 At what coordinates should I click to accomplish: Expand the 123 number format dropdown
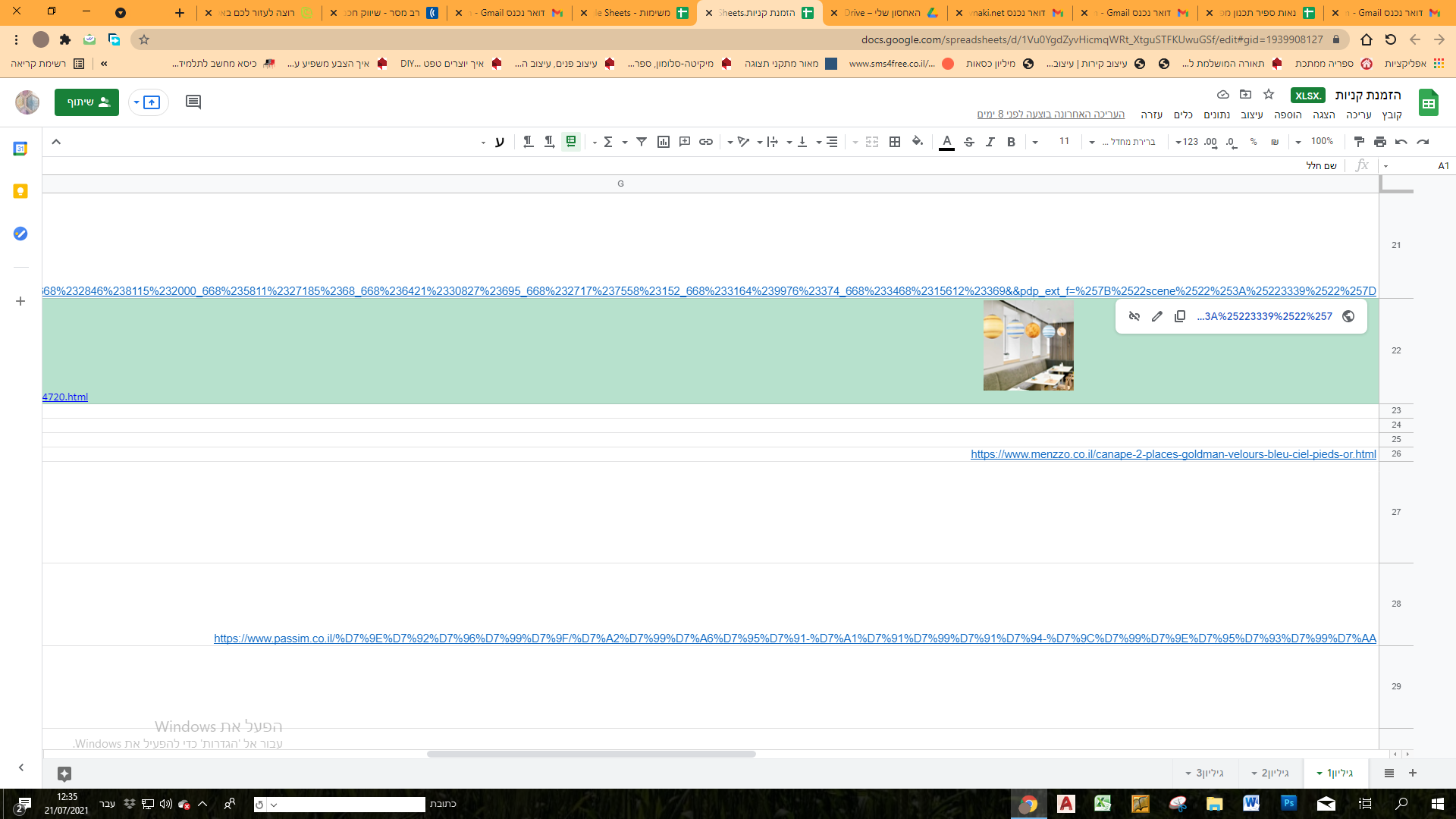point(1187,142)
